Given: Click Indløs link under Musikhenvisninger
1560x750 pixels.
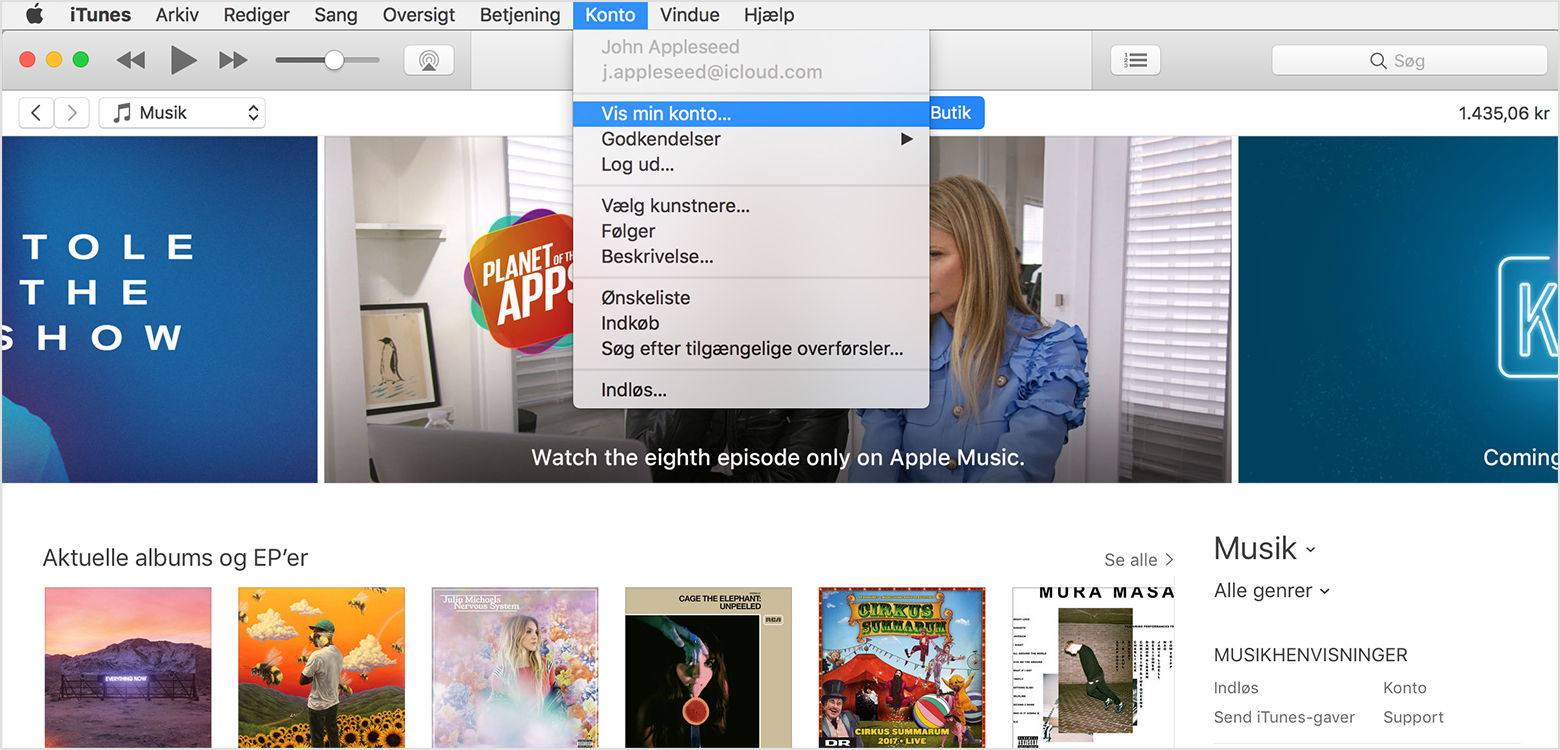Looking at the screenshot, I should tap(1236, 688).
